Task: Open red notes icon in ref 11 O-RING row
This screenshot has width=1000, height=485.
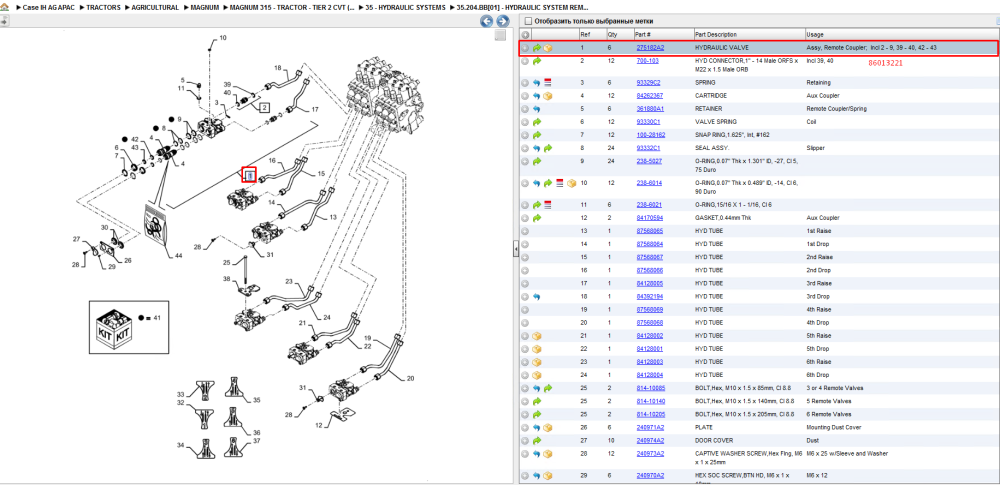Action: [x=548, y=205]
